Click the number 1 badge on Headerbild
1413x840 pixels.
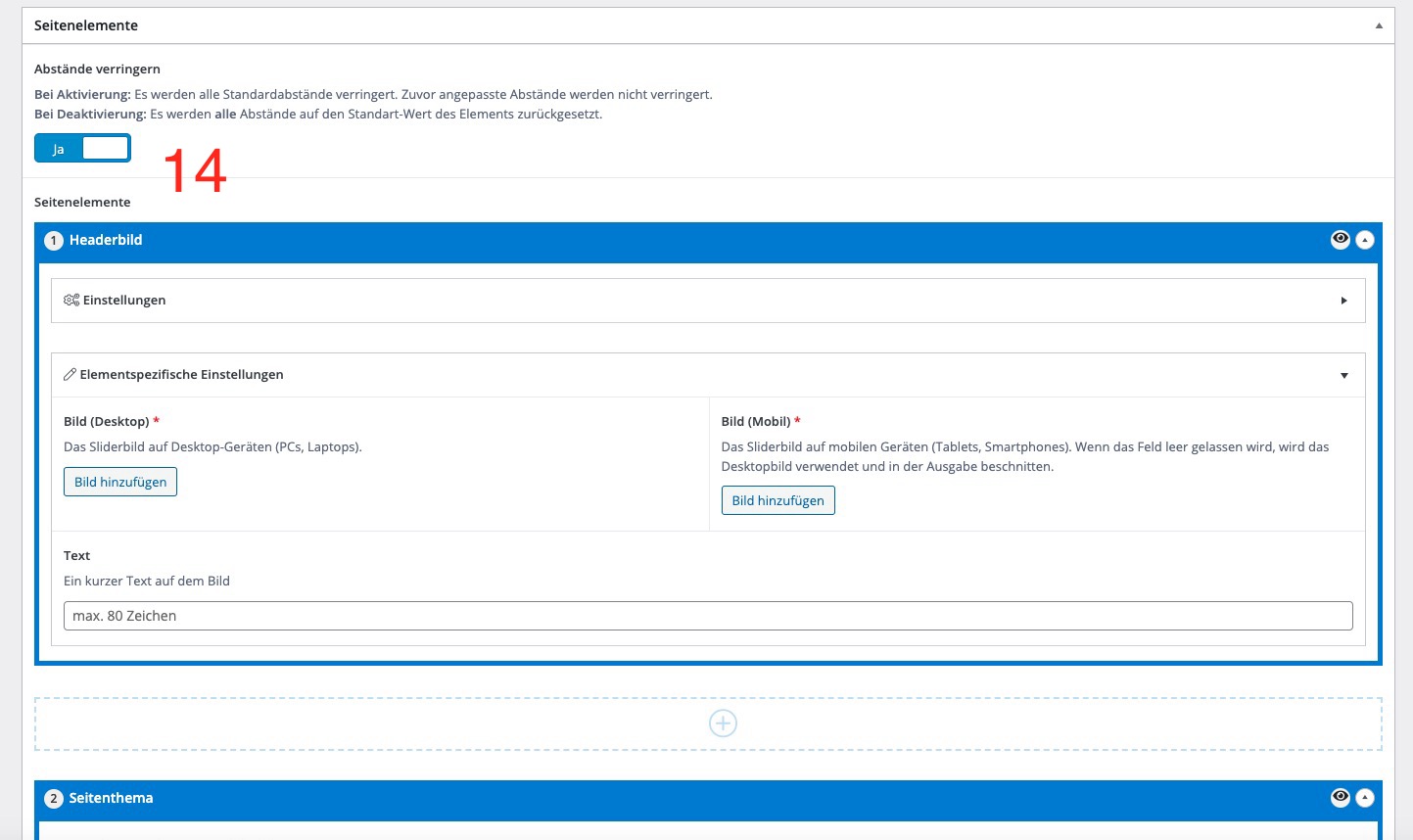point(54,241)
